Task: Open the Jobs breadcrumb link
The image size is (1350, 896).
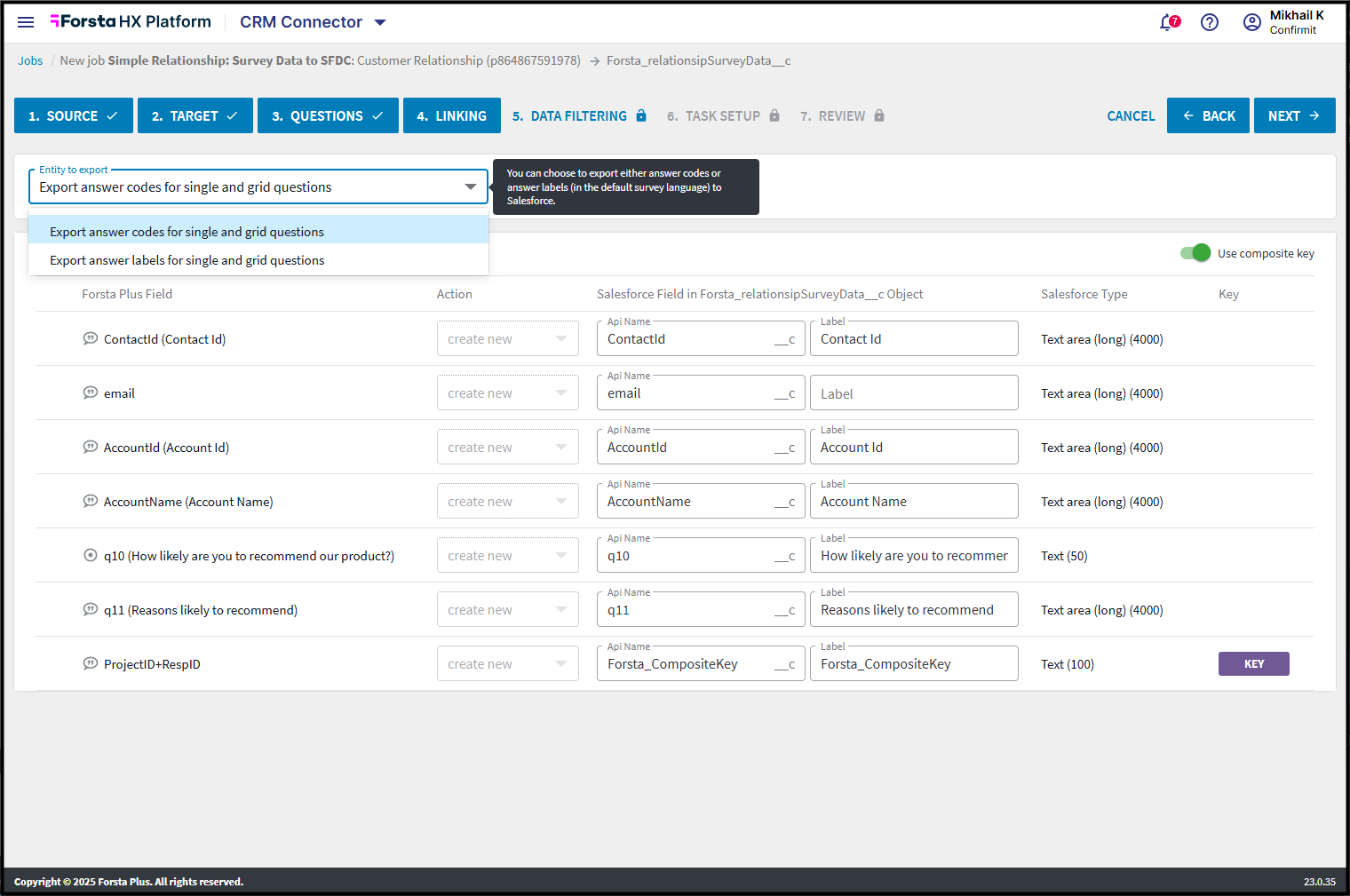Action: tap(30, 60)
